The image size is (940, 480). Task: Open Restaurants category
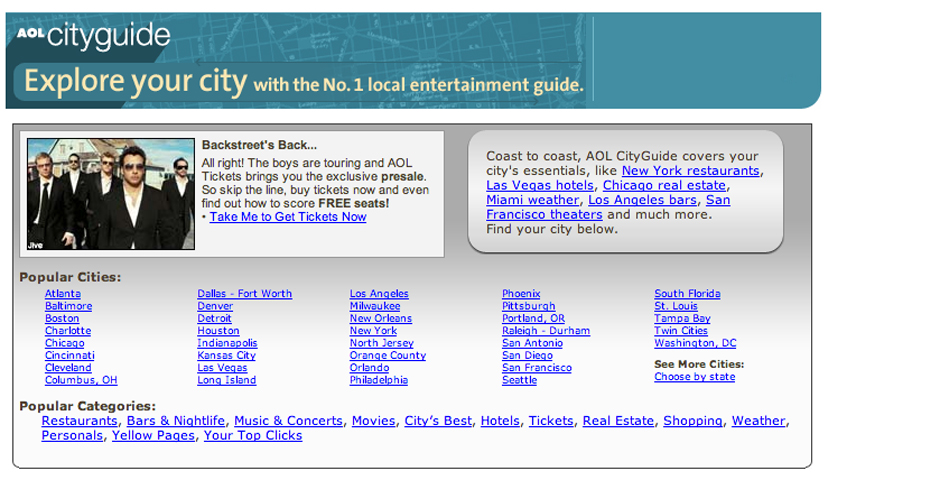pos(79,421)
